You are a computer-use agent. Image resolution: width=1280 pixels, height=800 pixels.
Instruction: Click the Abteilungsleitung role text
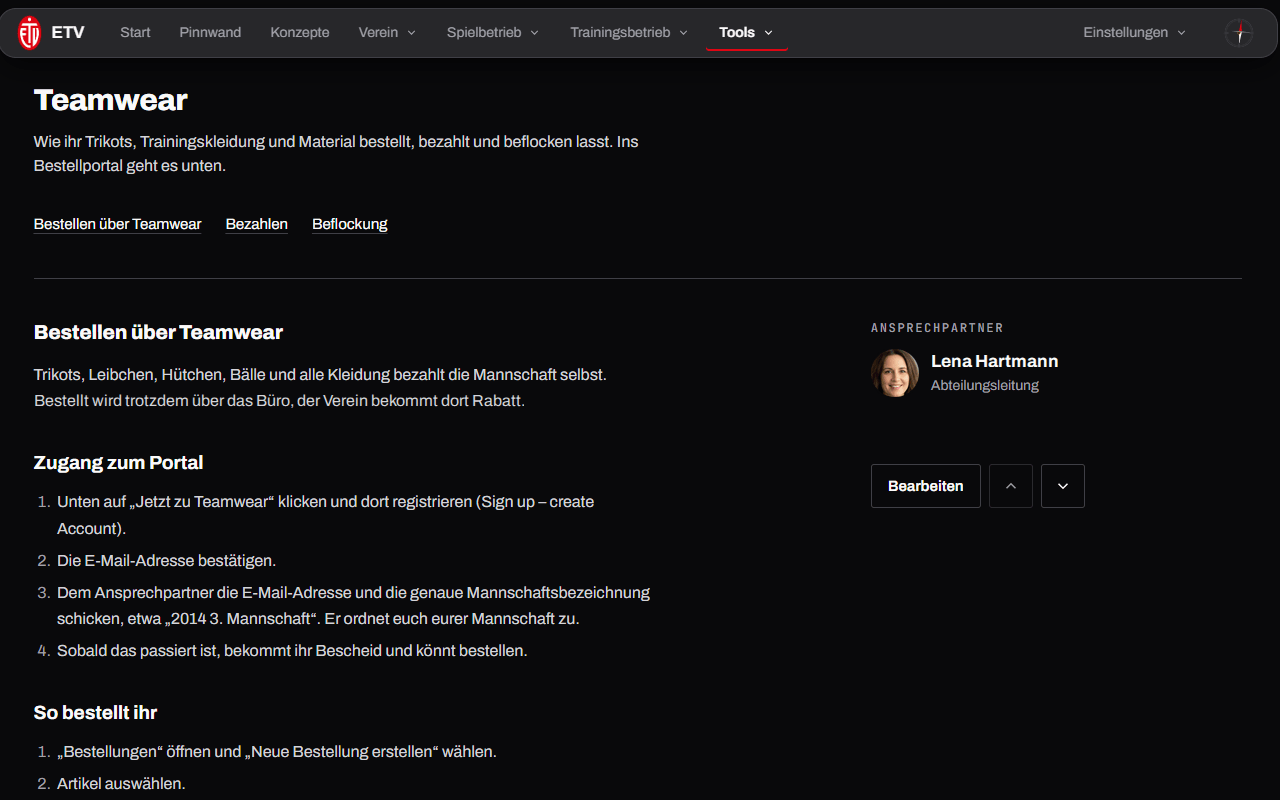coord(985,385)
